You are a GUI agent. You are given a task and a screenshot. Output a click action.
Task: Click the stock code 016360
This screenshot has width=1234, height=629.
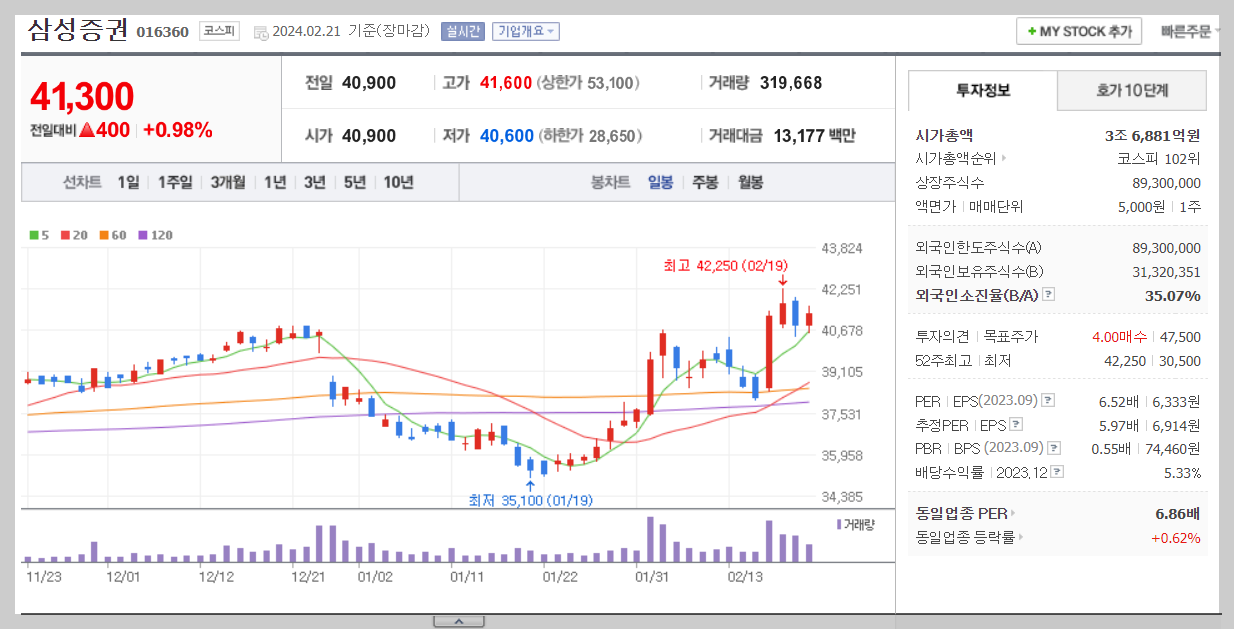point(161,32)
